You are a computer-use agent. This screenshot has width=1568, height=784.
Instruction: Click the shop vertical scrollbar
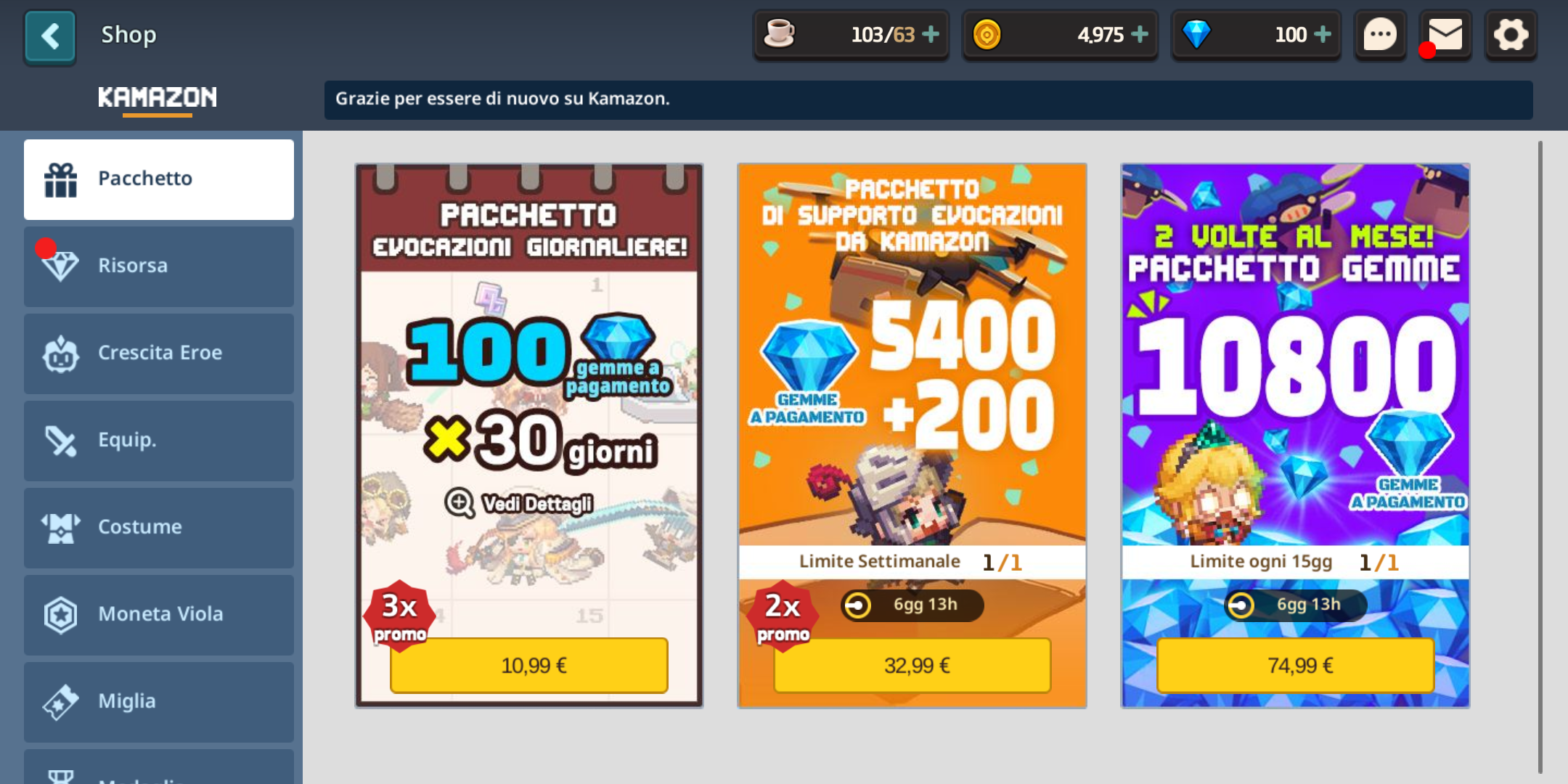tap(1540, 457)
